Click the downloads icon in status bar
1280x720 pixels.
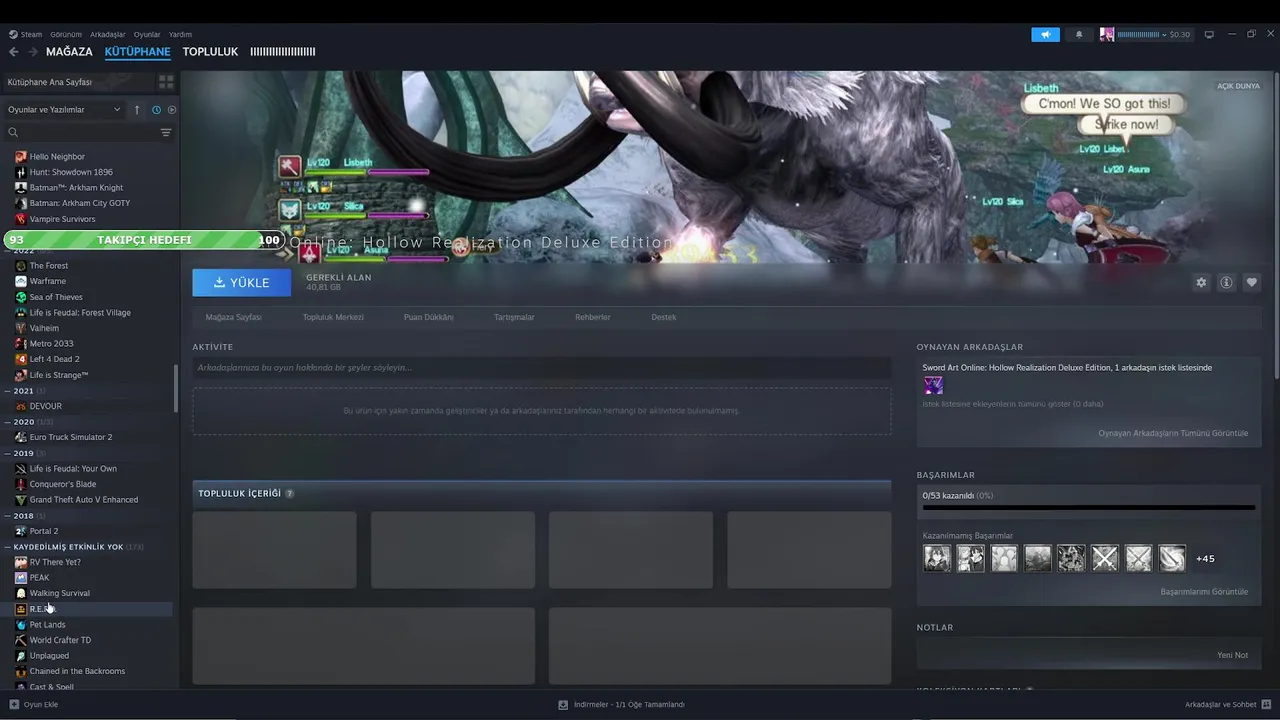tap(563, 704)
